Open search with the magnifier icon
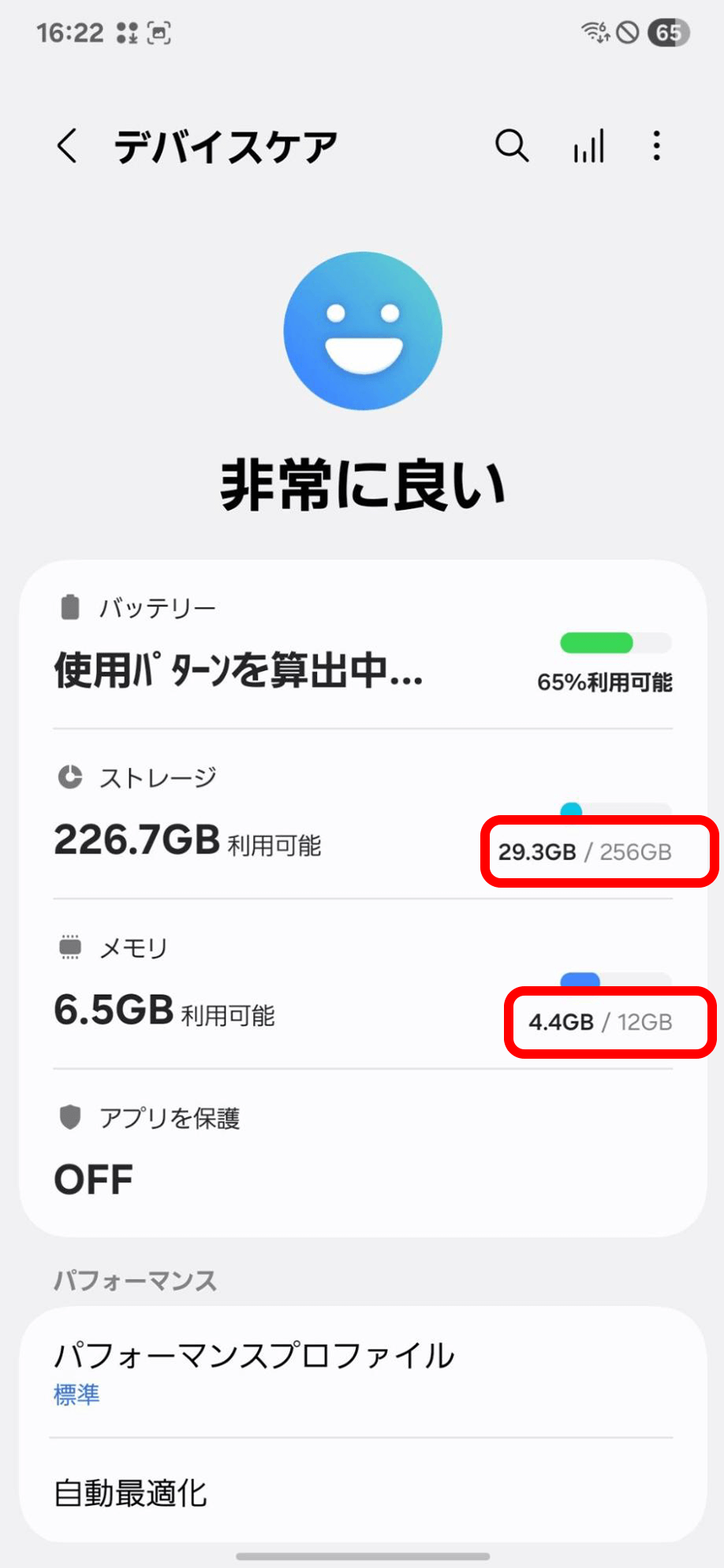This screenshot has height=1568, width=724. [511, 146]
